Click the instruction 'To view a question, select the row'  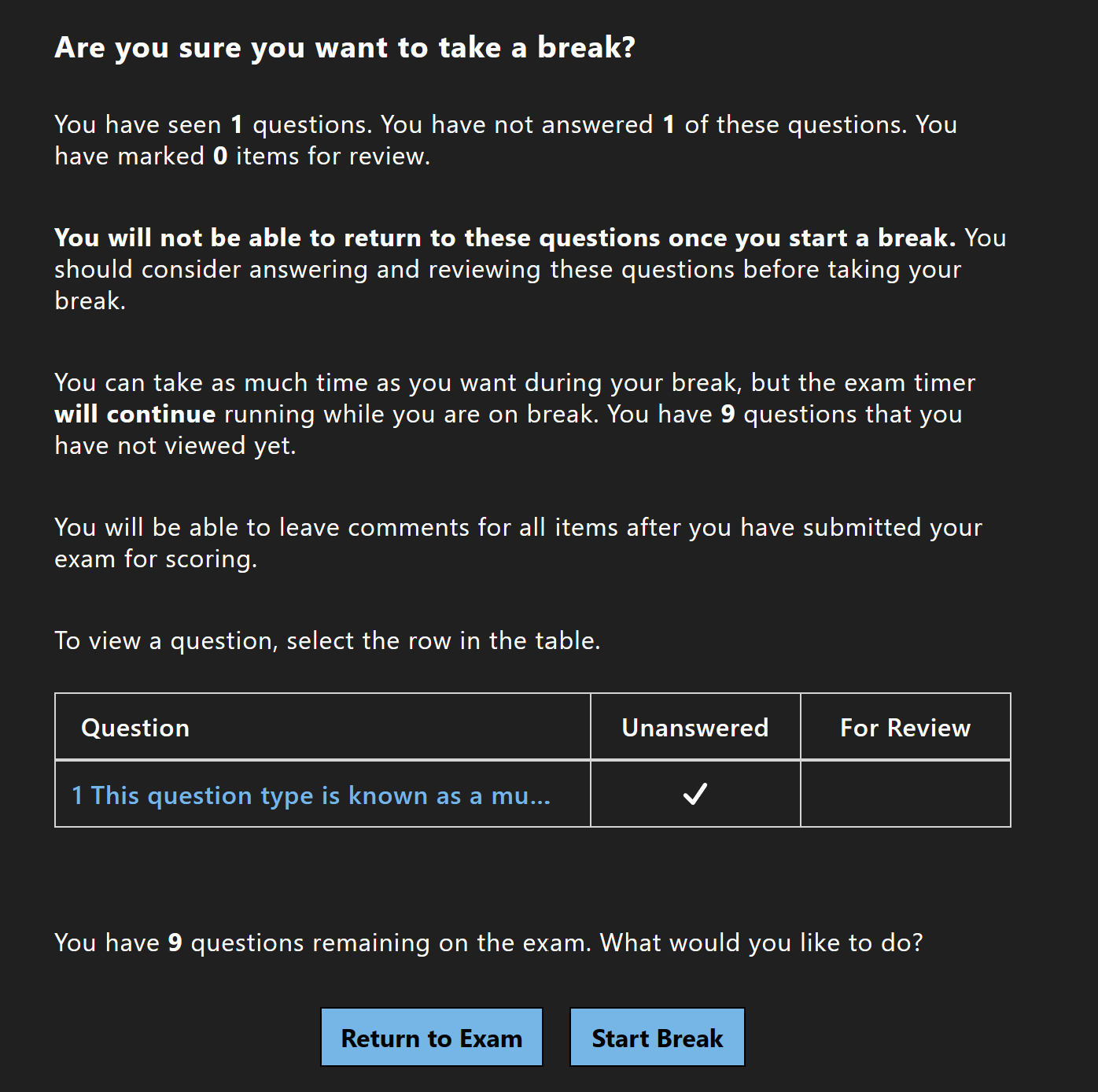tap(327, 640)
